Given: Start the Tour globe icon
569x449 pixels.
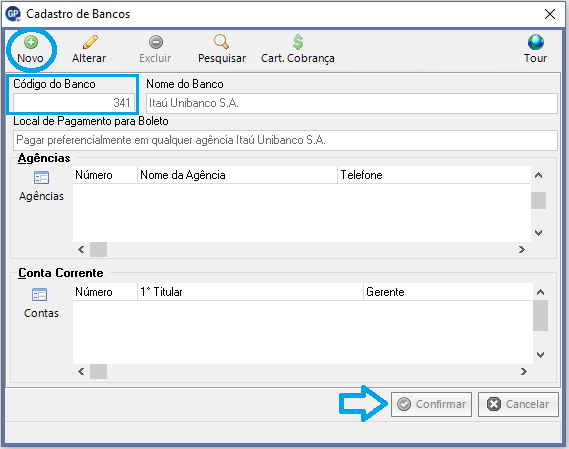Looking at the screenshot, I should (536, 42).
